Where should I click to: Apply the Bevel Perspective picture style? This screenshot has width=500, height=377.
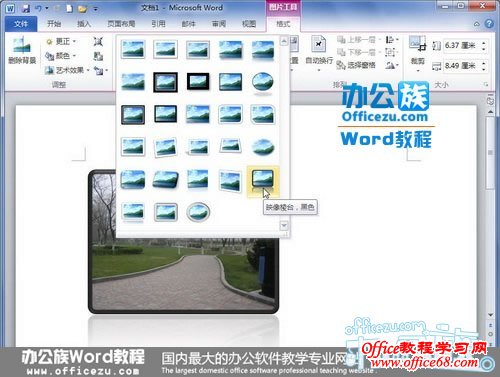click(165, 180)
